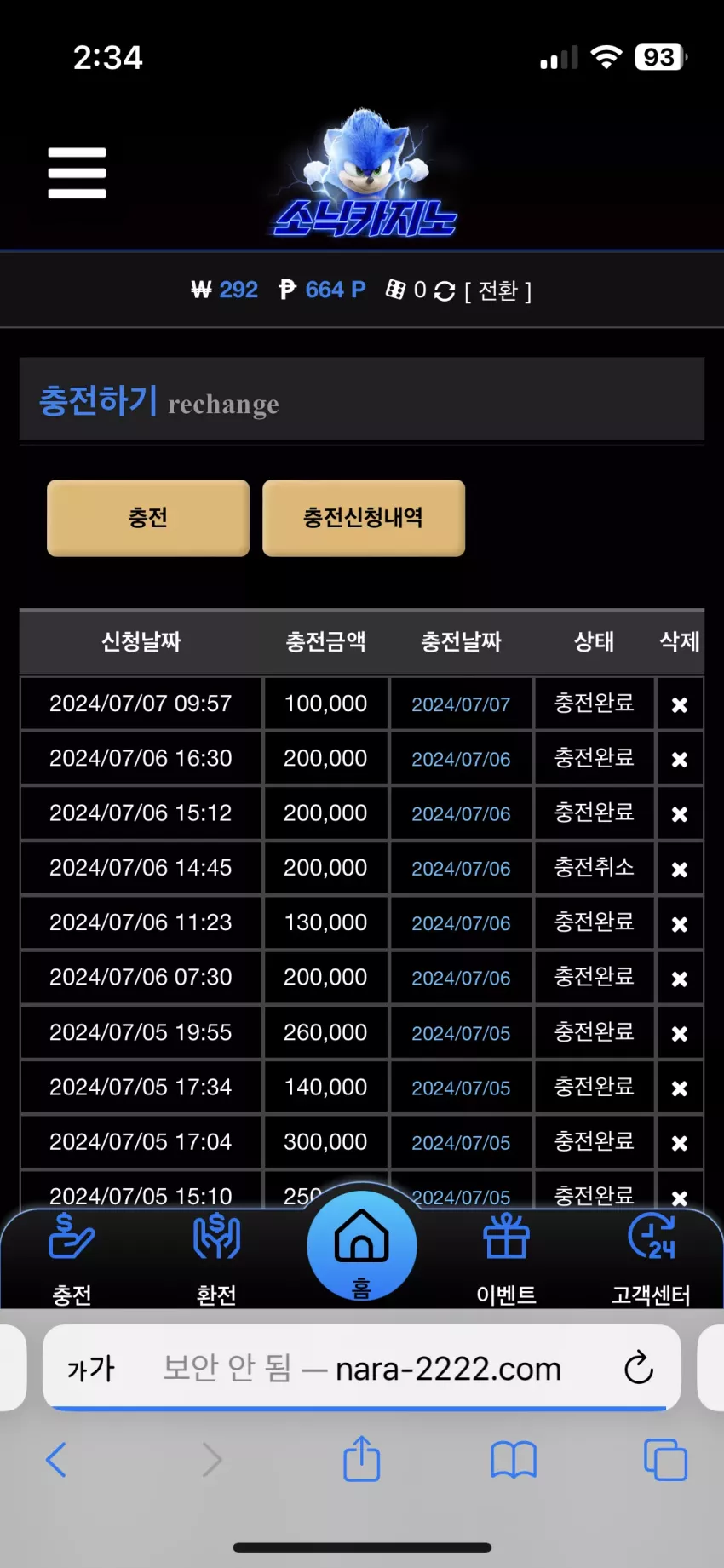This screenshot has height=1568, width=724.
Task: Tap the Sonic casino logo
Action: 365,173
